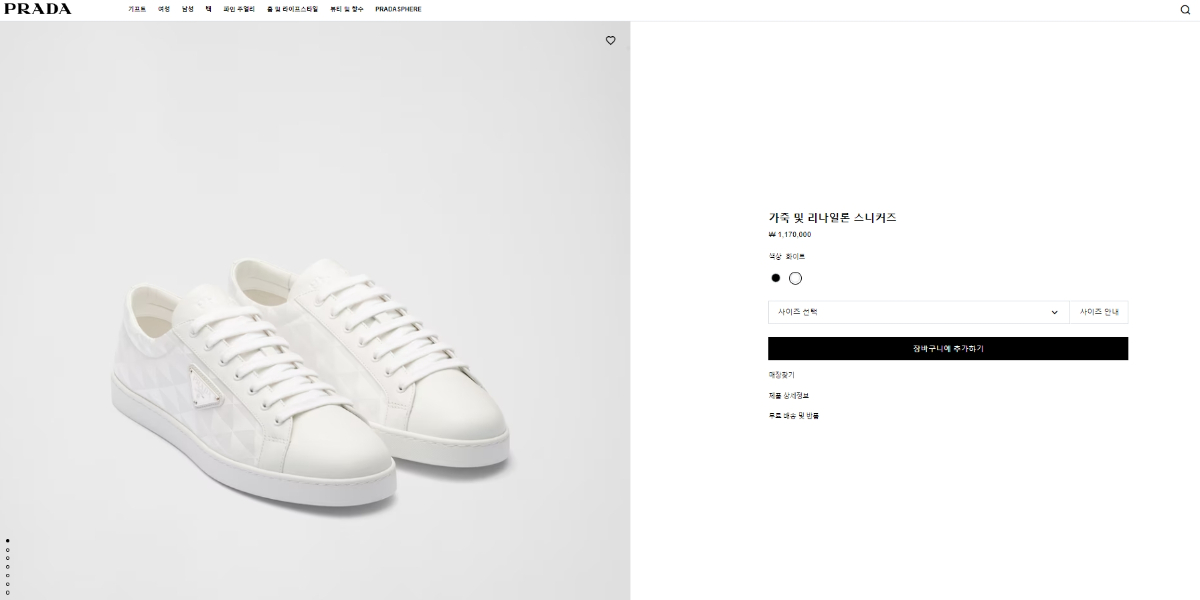Select the first image pagination dot

[8, 540]
